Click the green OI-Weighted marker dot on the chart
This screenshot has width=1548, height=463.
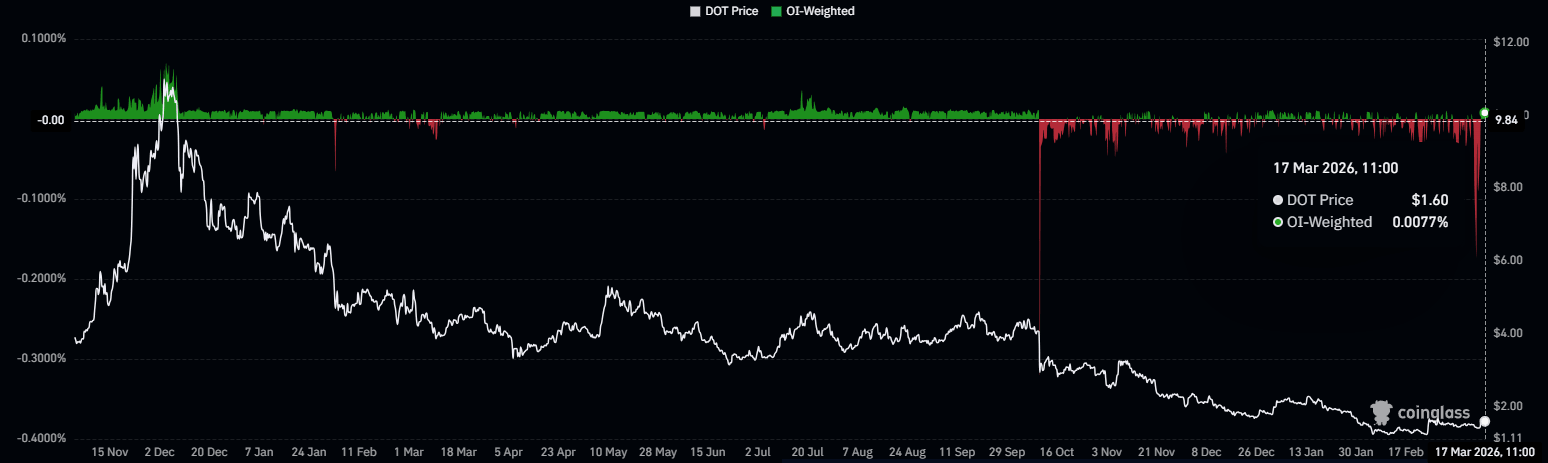1484,113
